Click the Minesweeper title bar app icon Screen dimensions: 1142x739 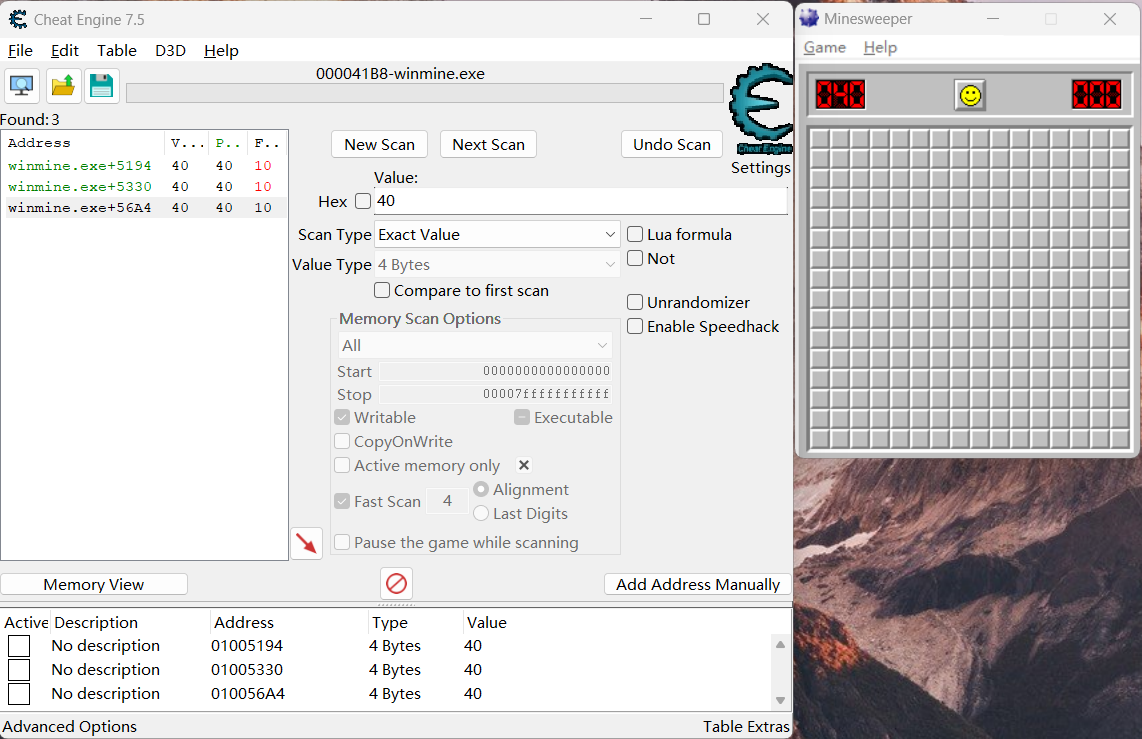click(x=809, y=19)
